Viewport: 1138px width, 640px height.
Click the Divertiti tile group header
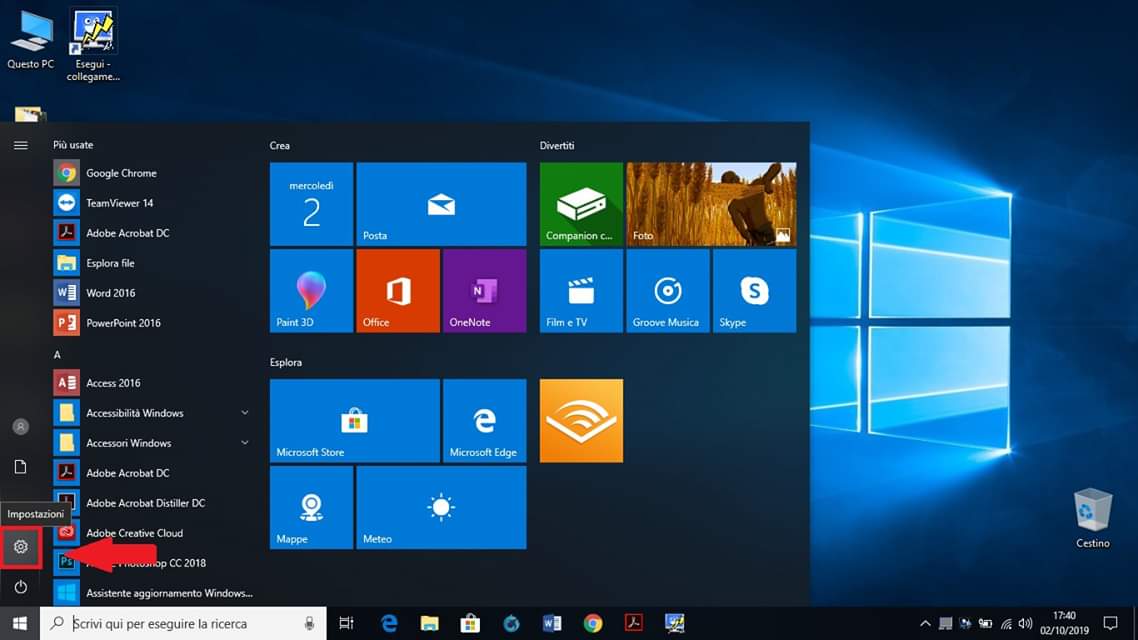click(x=557, y=146)
